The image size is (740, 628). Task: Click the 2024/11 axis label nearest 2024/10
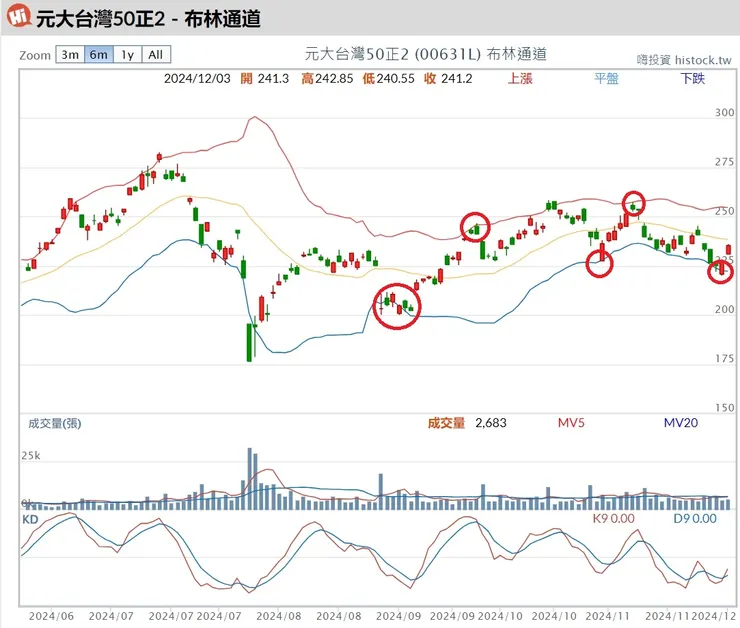click(607, 616)
